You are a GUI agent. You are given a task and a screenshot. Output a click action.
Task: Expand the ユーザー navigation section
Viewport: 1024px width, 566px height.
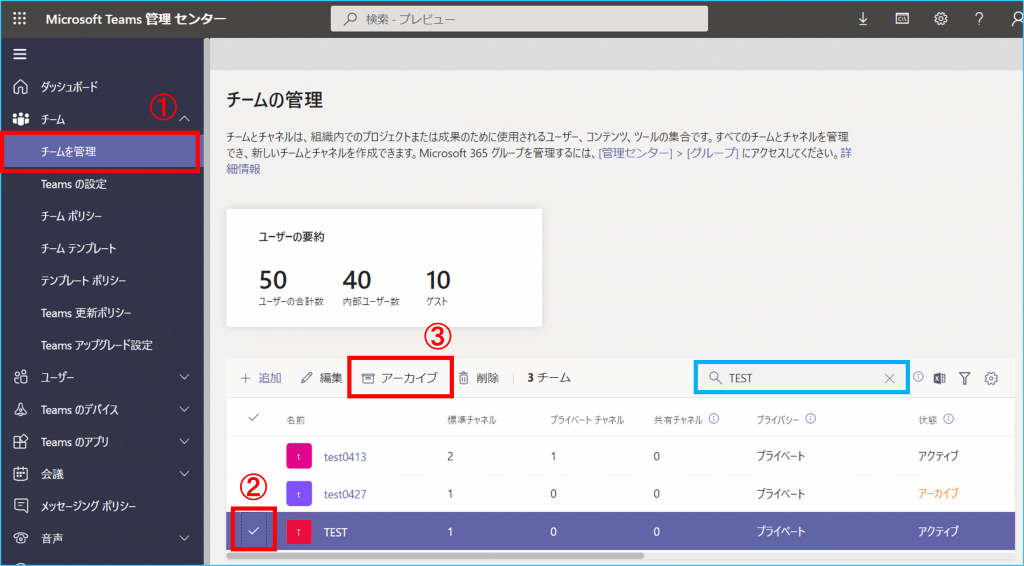click(184, 377)
